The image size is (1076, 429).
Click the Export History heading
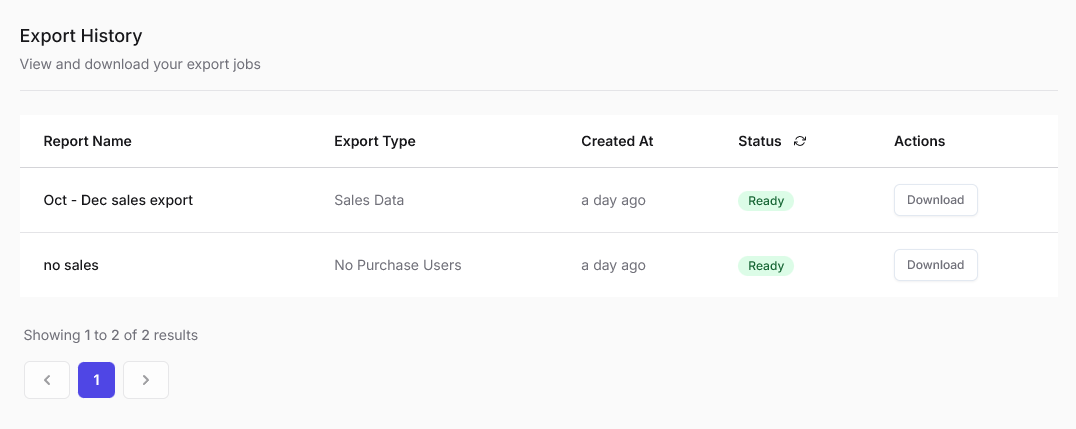[x=81, y=36]
